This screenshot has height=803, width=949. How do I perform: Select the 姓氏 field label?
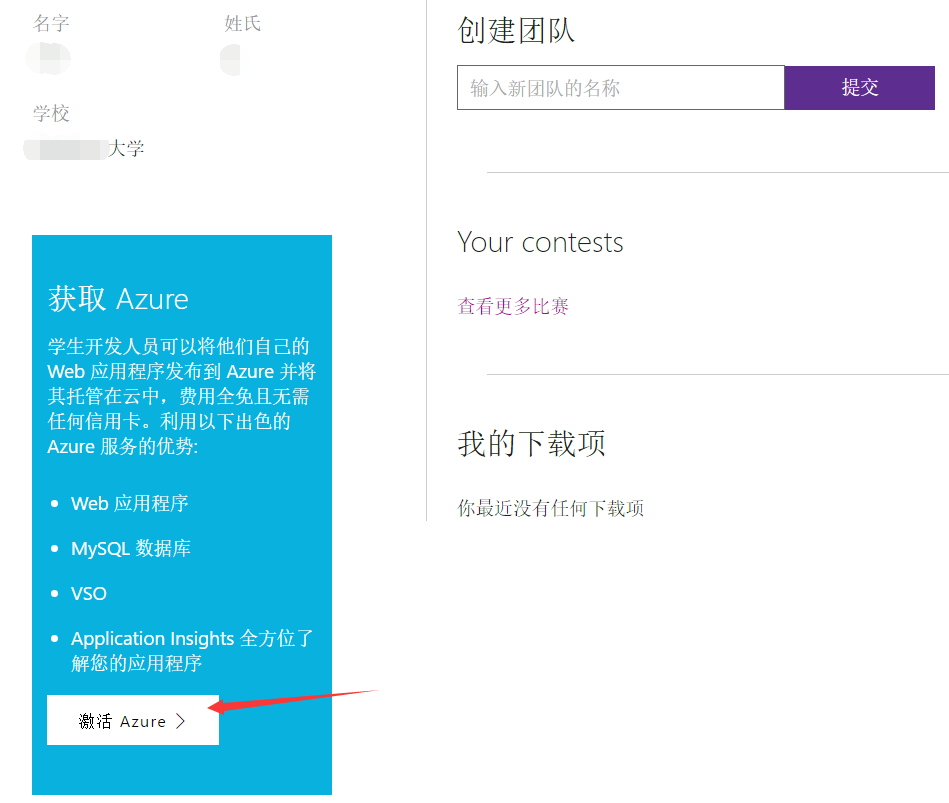pyautogui.click(x=242, y=24)
